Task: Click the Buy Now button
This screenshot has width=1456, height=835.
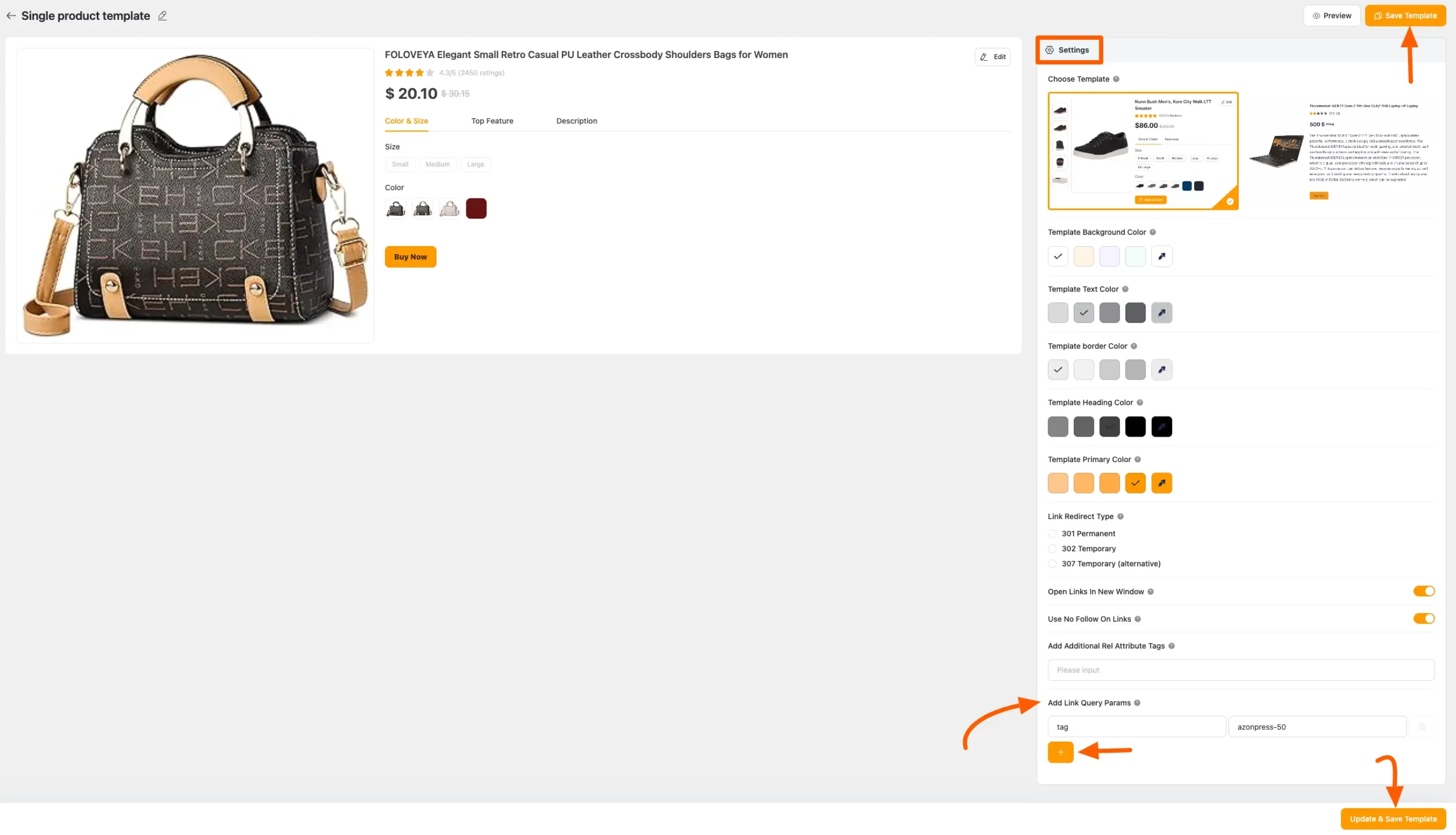Action: [x=410, y=256]
